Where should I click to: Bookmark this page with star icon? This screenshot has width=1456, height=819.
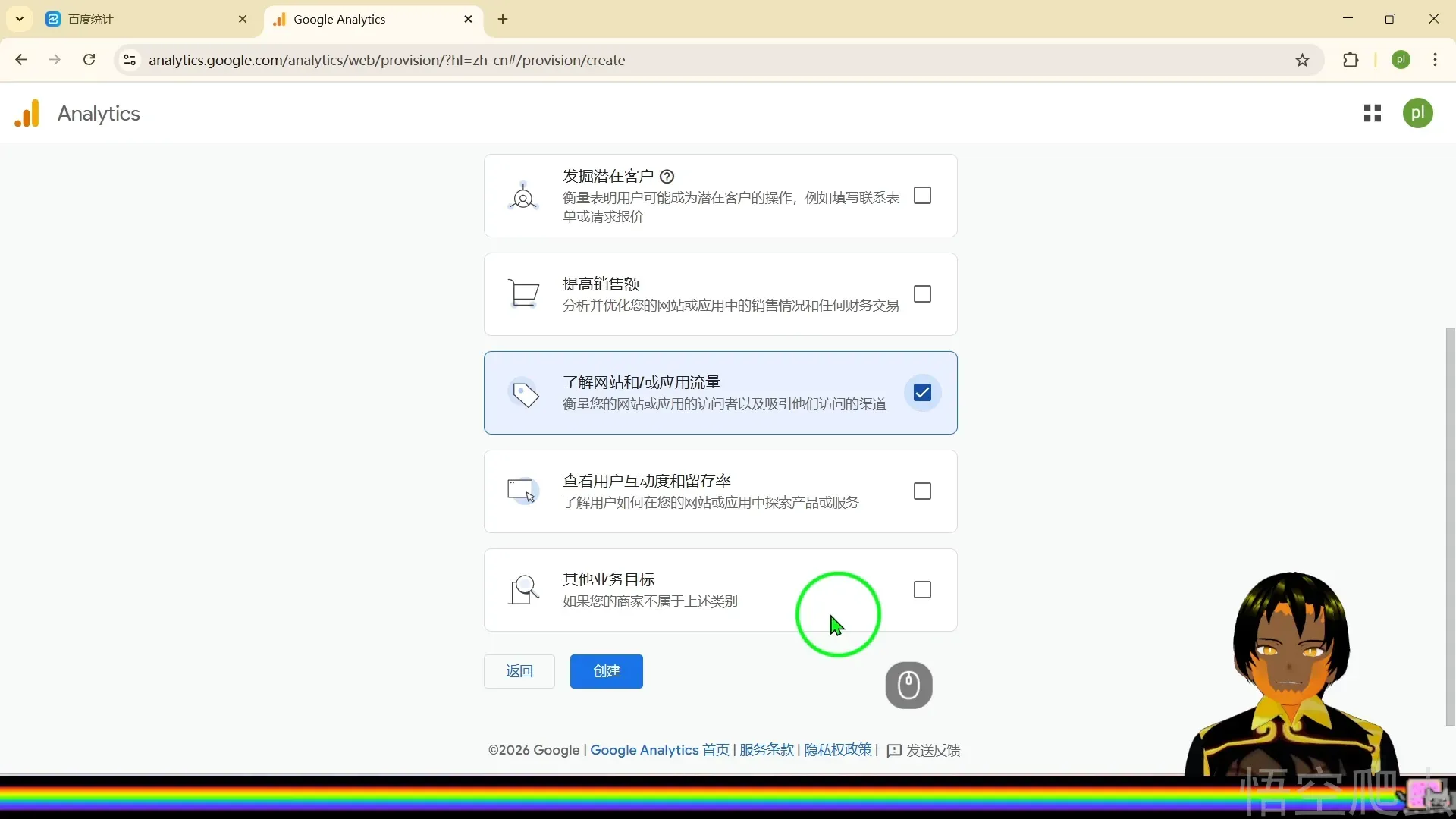pyautogui.click(x=1302, y=61)
